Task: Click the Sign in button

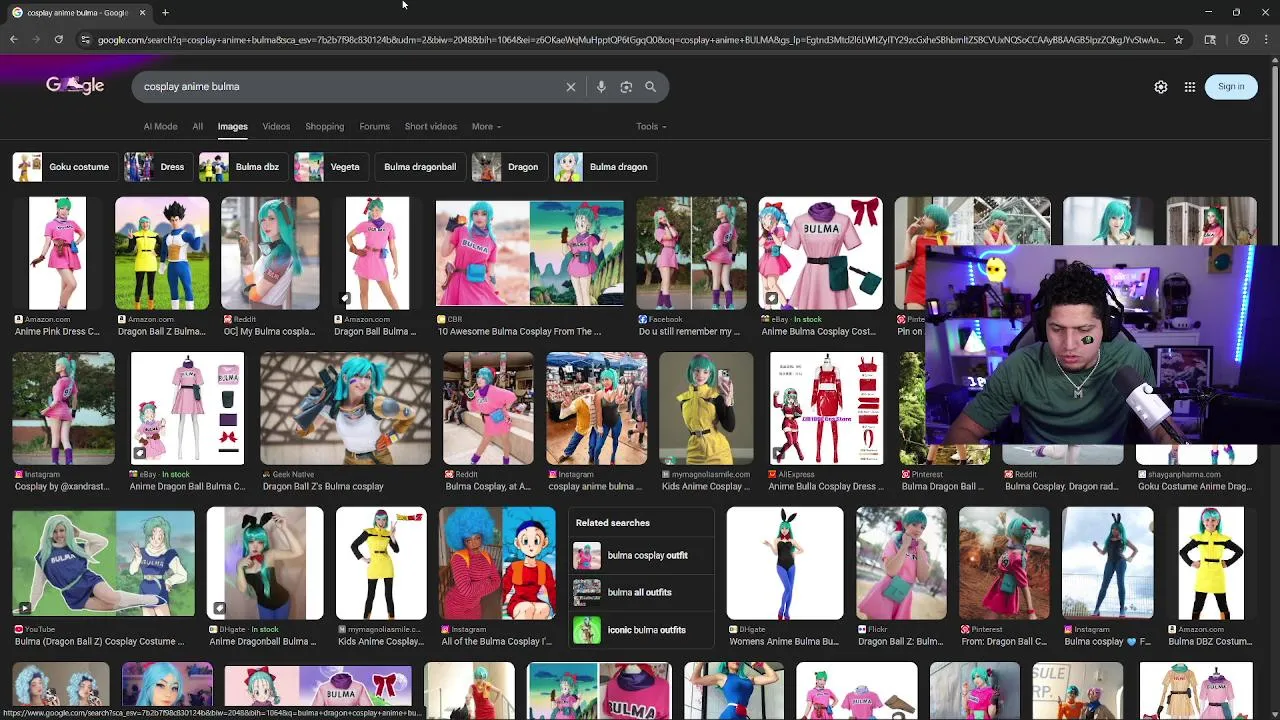Action: coord(1231,87)
